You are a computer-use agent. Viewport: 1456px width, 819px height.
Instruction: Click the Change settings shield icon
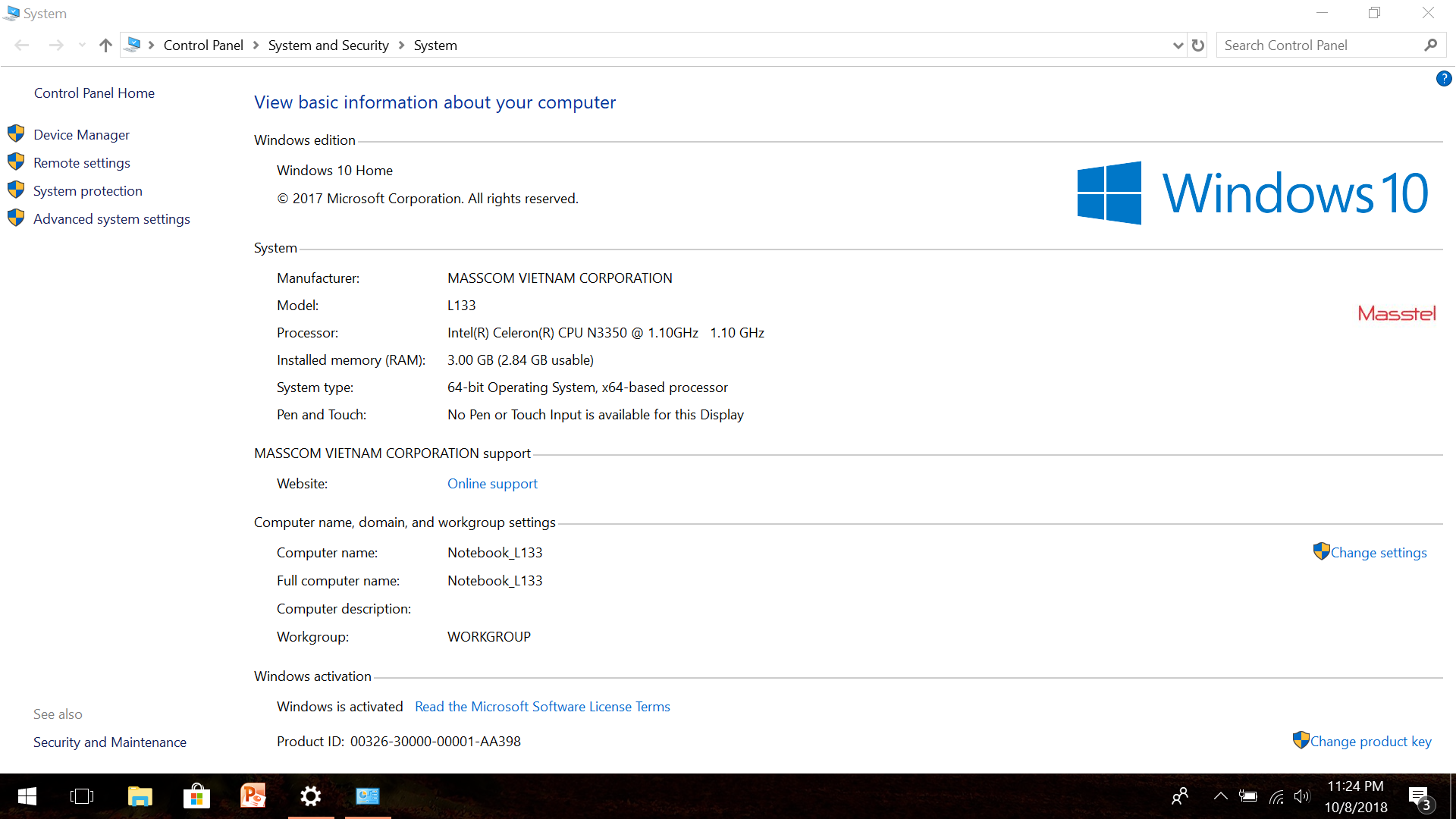[1321, 551]
